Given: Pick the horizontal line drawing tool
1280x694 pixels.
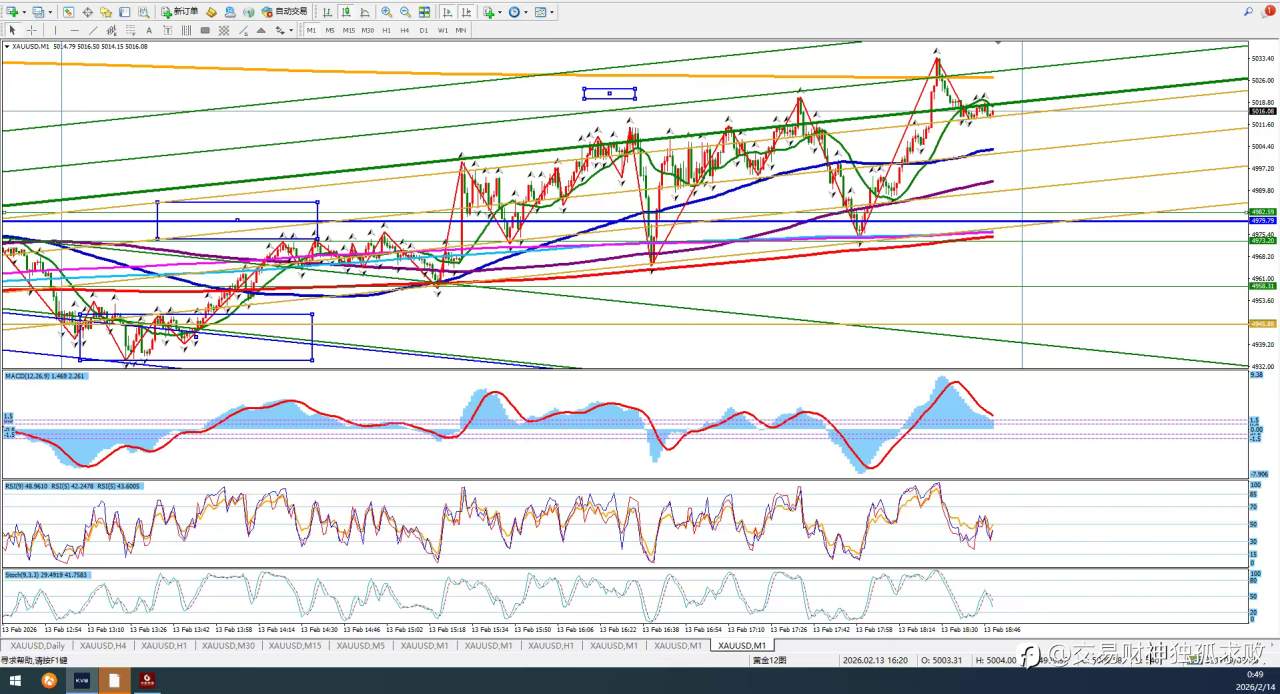Looking at the screenshot, I should (x=74, y=30).
